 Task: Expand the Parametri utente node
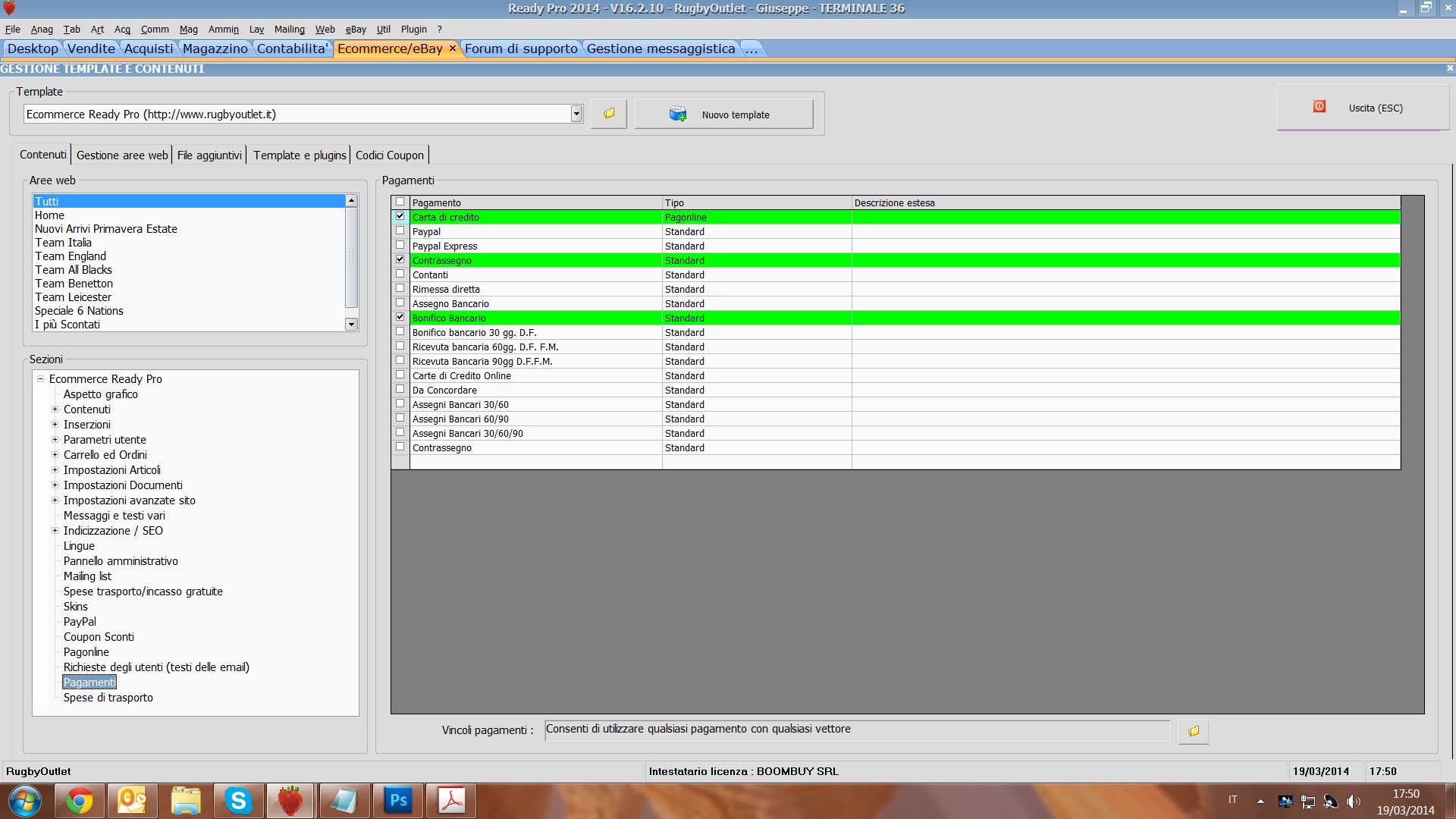click(55, 439)
